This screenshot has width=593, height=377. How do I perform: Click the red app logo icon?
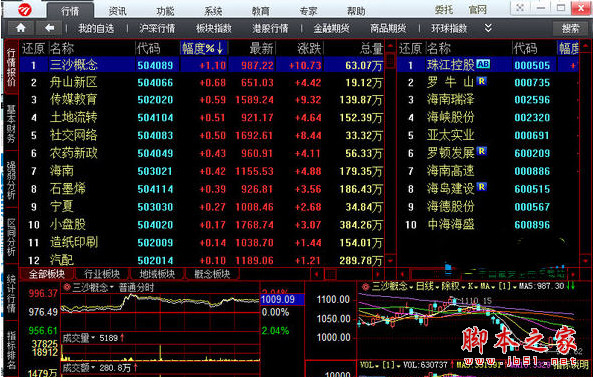click(25, 9)
